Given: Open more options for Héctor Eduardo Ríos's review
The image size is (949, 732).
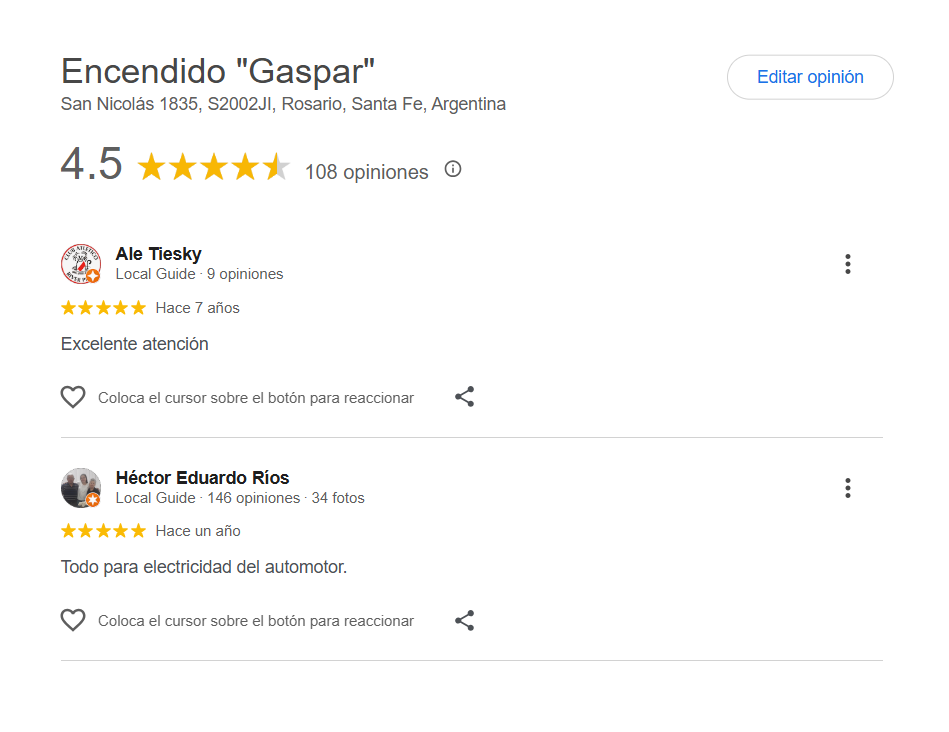Looking at the screenshot, I should click(847, 488).
